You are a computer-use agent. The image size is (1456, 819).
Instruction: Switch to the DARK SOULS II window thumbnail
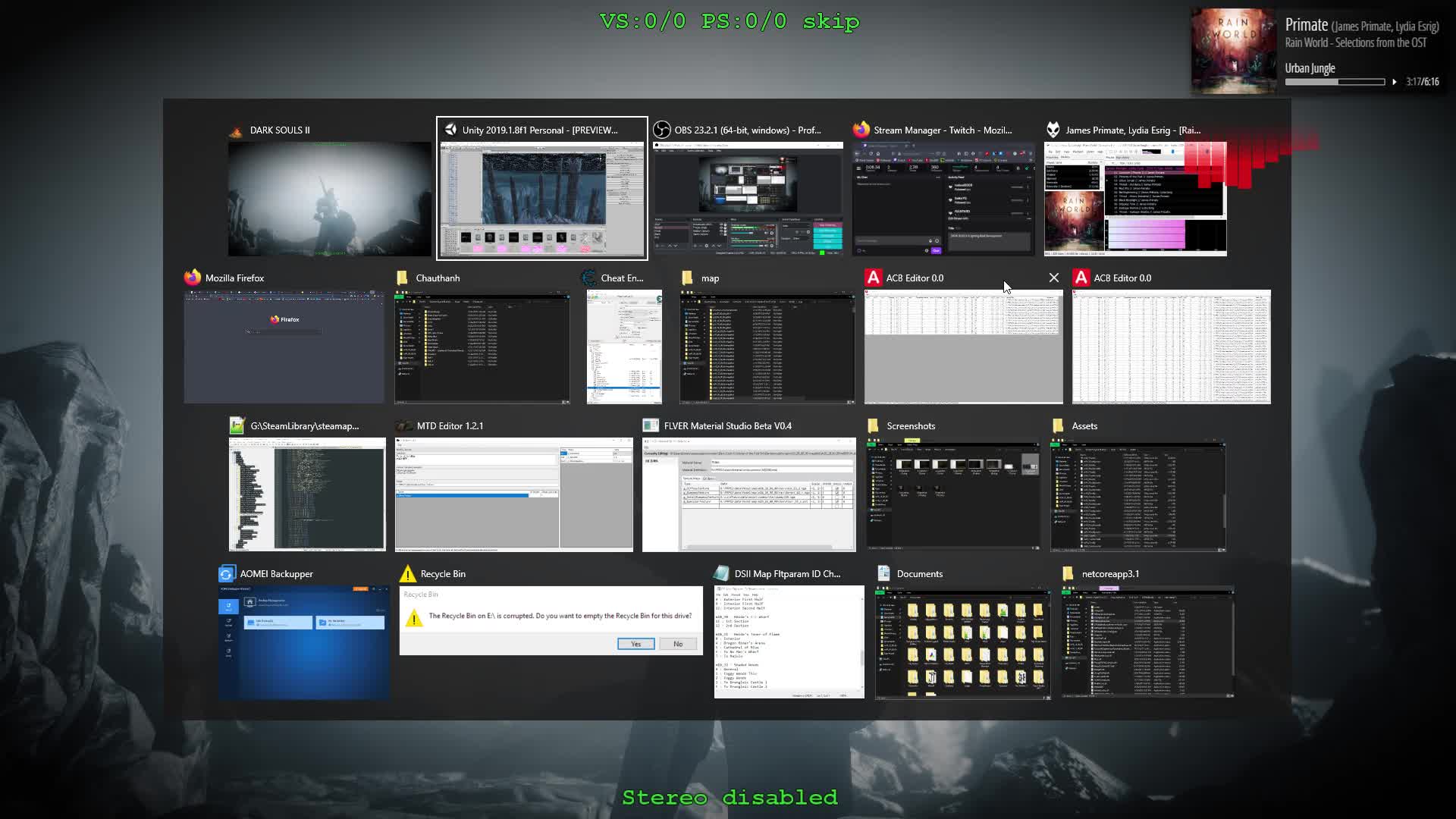[330, 199]
